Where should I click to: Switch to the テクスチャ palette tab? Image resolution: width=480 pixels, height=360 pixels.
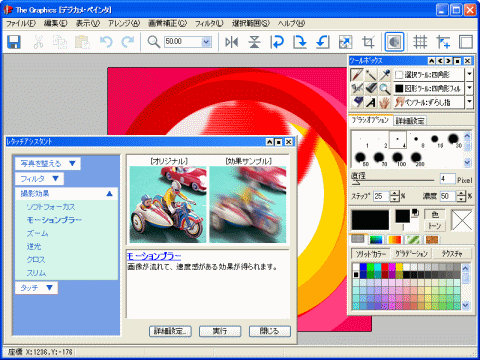[x=452, y=254]
